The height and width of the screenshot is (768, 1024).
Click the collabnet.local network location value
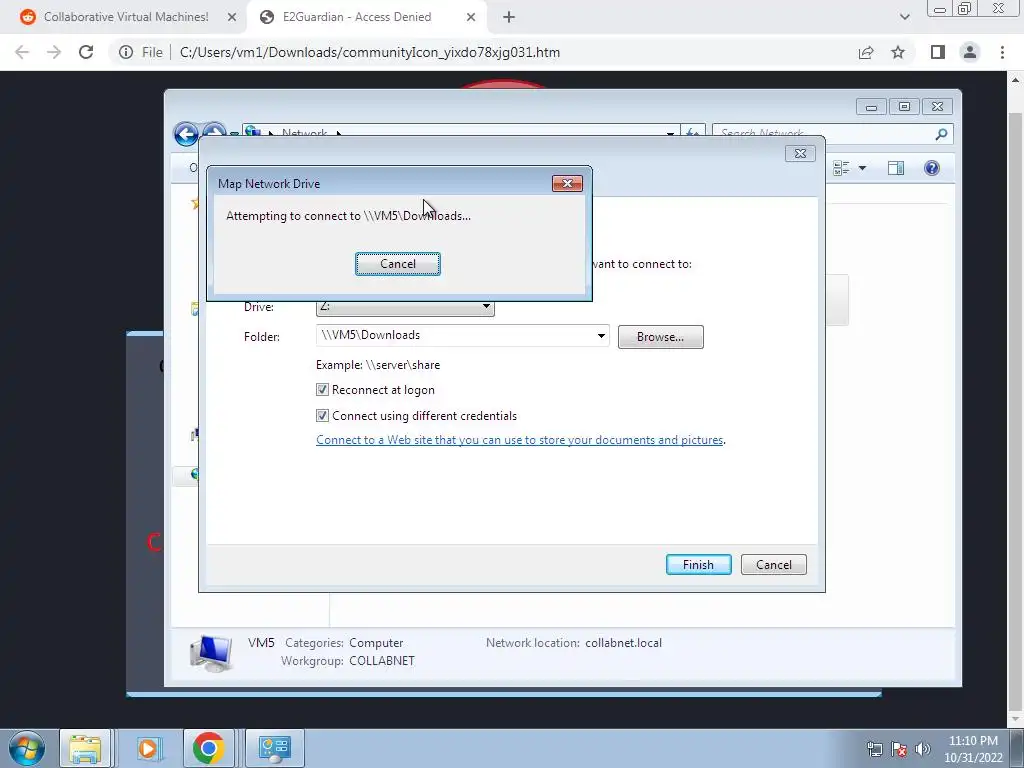(x=624, y=643)
